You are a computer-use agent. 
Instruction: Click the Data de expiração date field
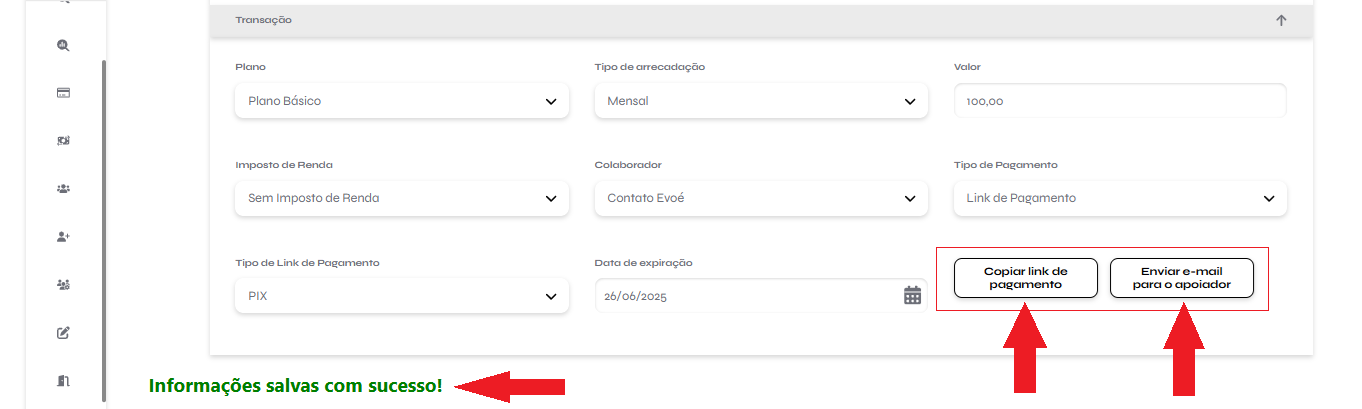click(x=761, y=296)
